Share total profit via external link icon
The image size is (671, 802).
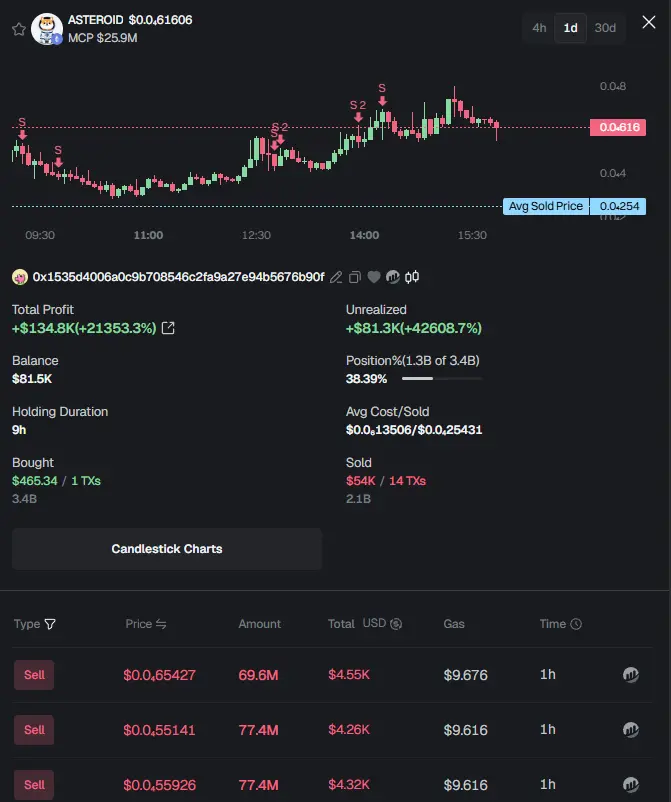pyautogui.click(x=168, y=328)
